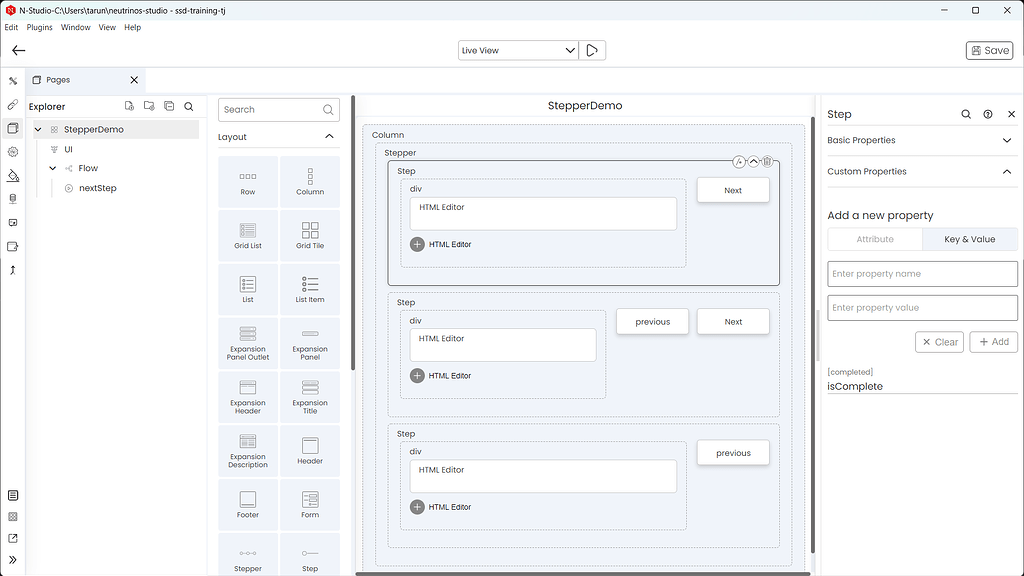Open the View menu
The width and height of the screenshot is (1024, 576).
pyautogui.click(x=107, y=27)
